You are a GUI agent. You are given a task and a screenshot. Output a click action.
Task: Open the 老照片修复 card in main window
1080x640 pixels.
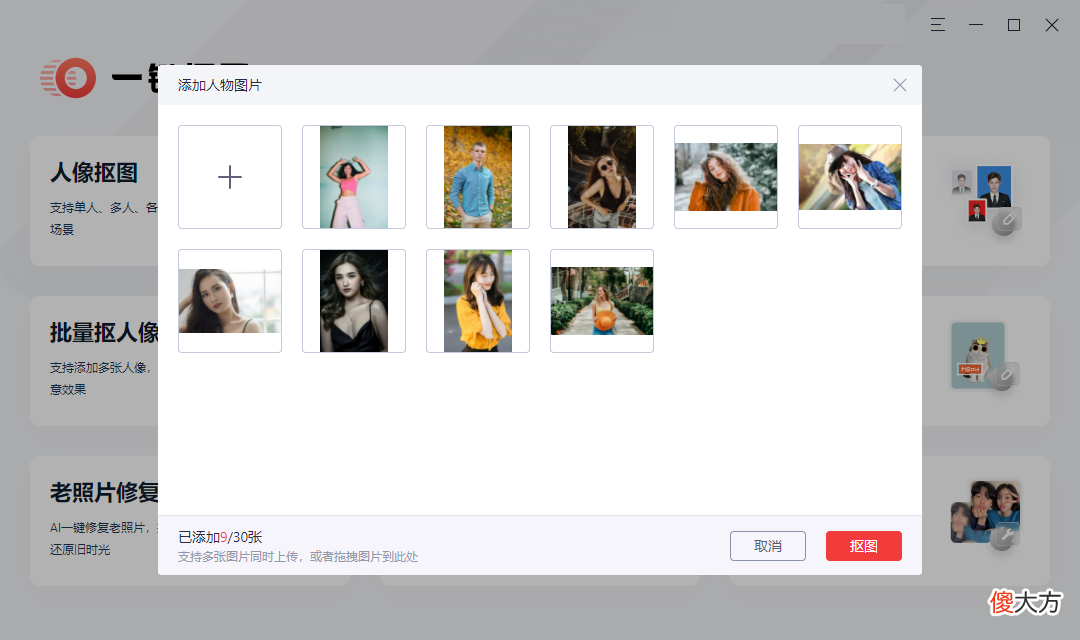pyautogui.click(x=94, y=520)
